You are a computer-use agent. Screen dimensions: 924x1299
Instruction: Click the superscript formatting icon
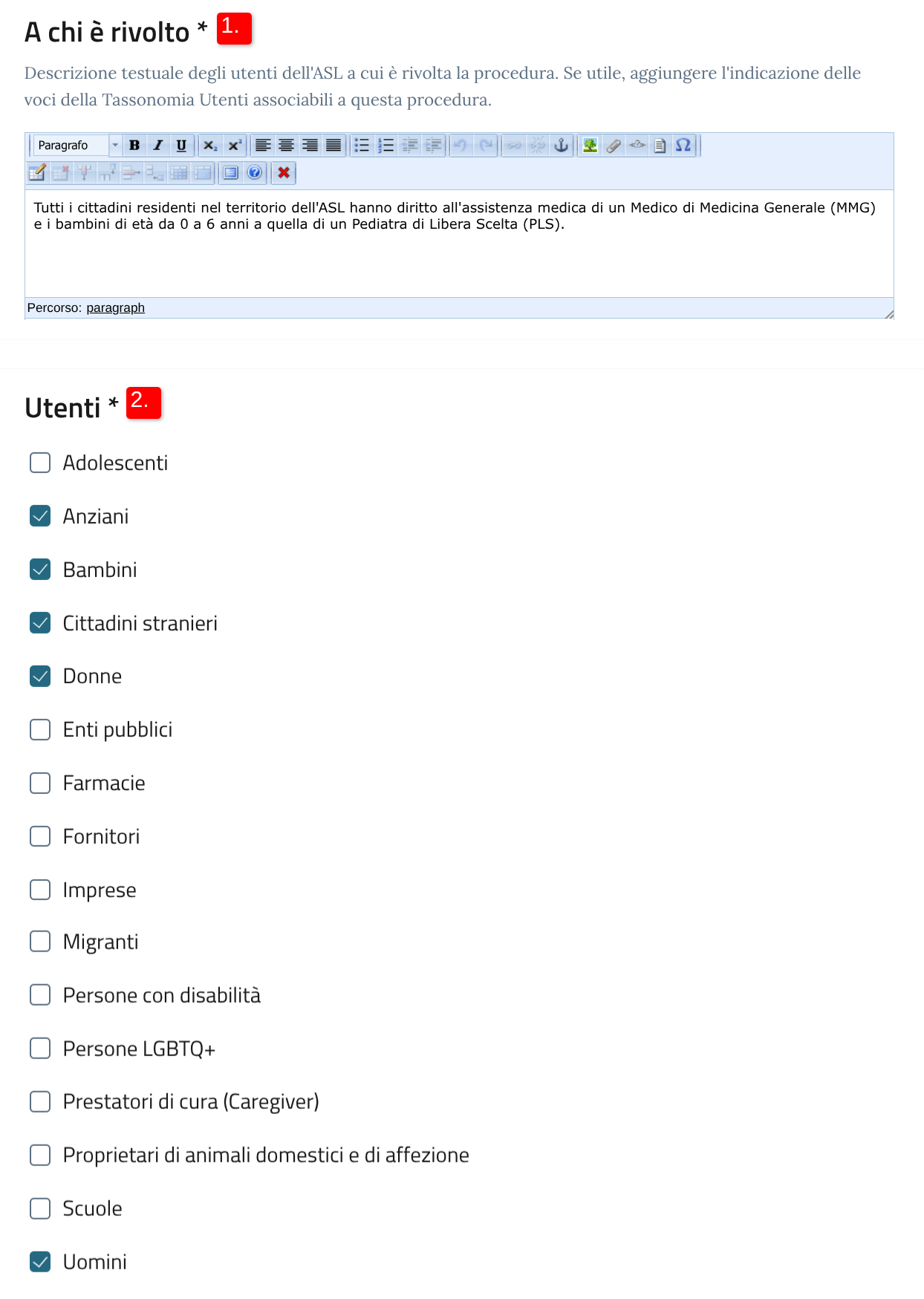(235, 146)
